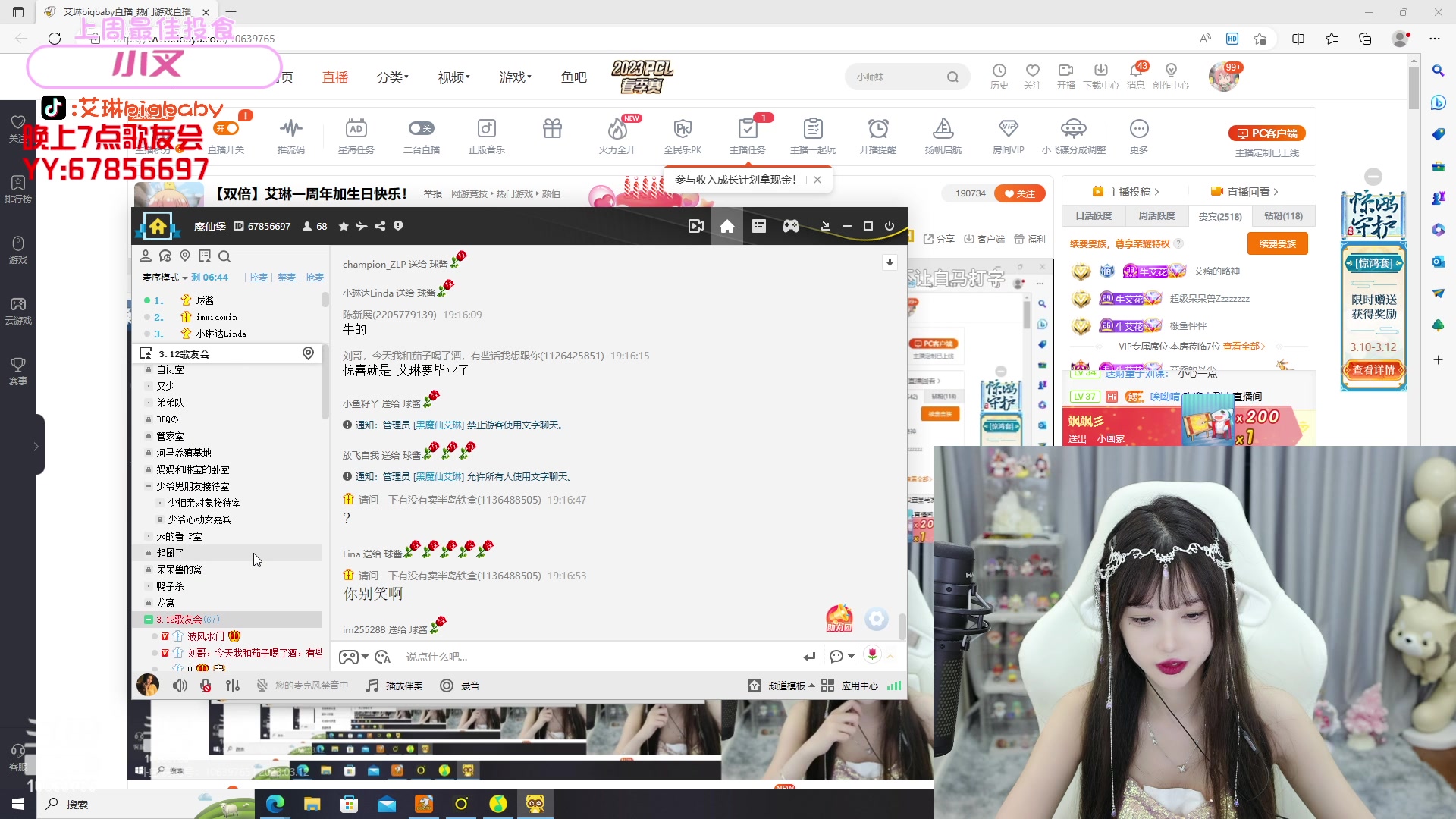Screen dimensions: 1456x819
Task: Open the video panel icon in YY window
Action: tap(695, 226)
